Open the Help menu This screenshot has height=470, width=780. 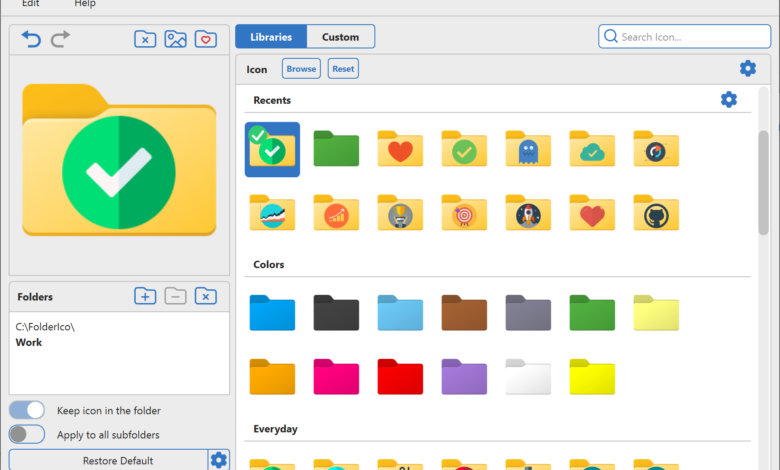(x=85, y=4)
